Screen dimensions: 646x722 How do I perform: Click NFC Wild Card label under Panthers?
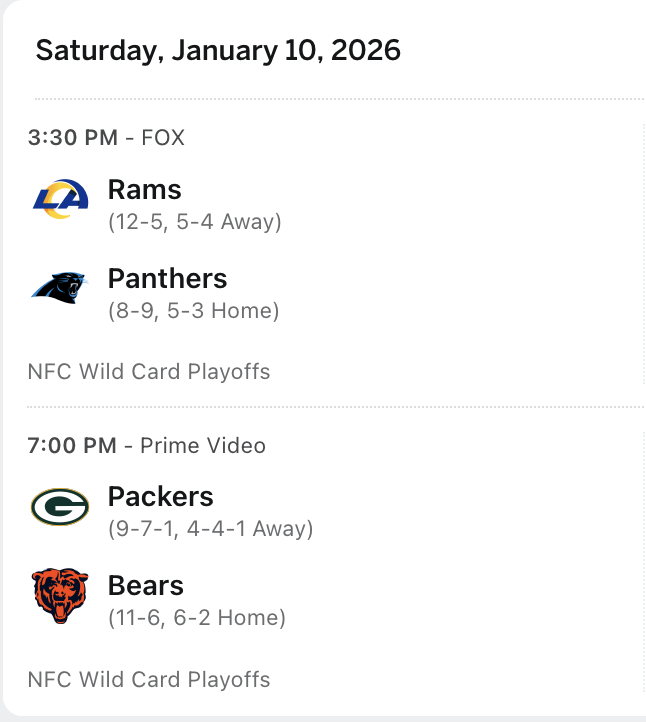pos(149,372)
